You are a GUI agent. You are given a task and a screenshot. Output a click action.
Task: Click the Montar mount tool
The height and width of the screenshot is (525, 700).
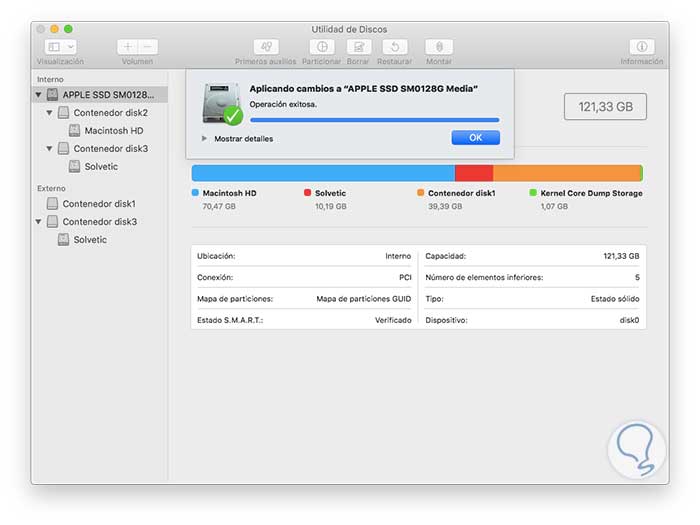tap(439, 47)
